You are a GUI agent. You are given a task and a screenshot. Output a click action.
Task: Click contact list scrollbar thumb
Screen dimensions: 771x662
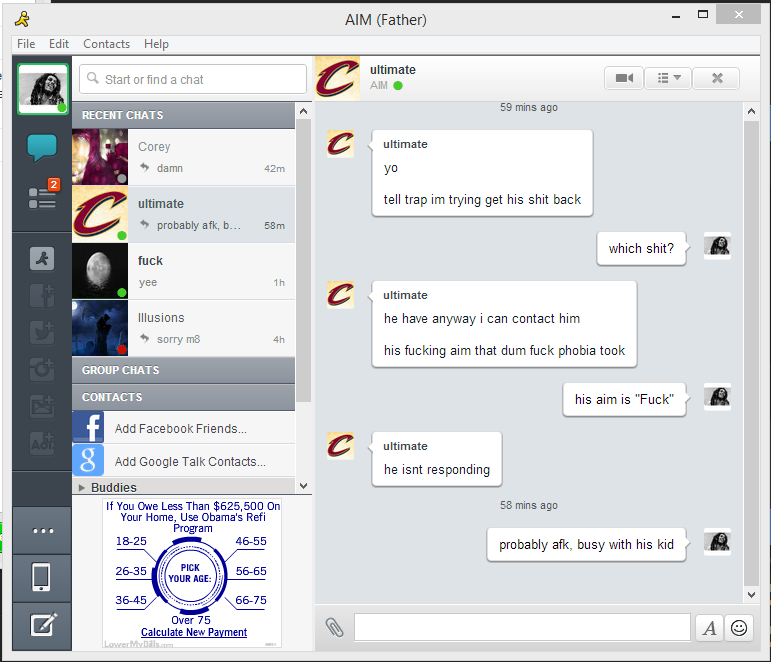click(304, 261)
